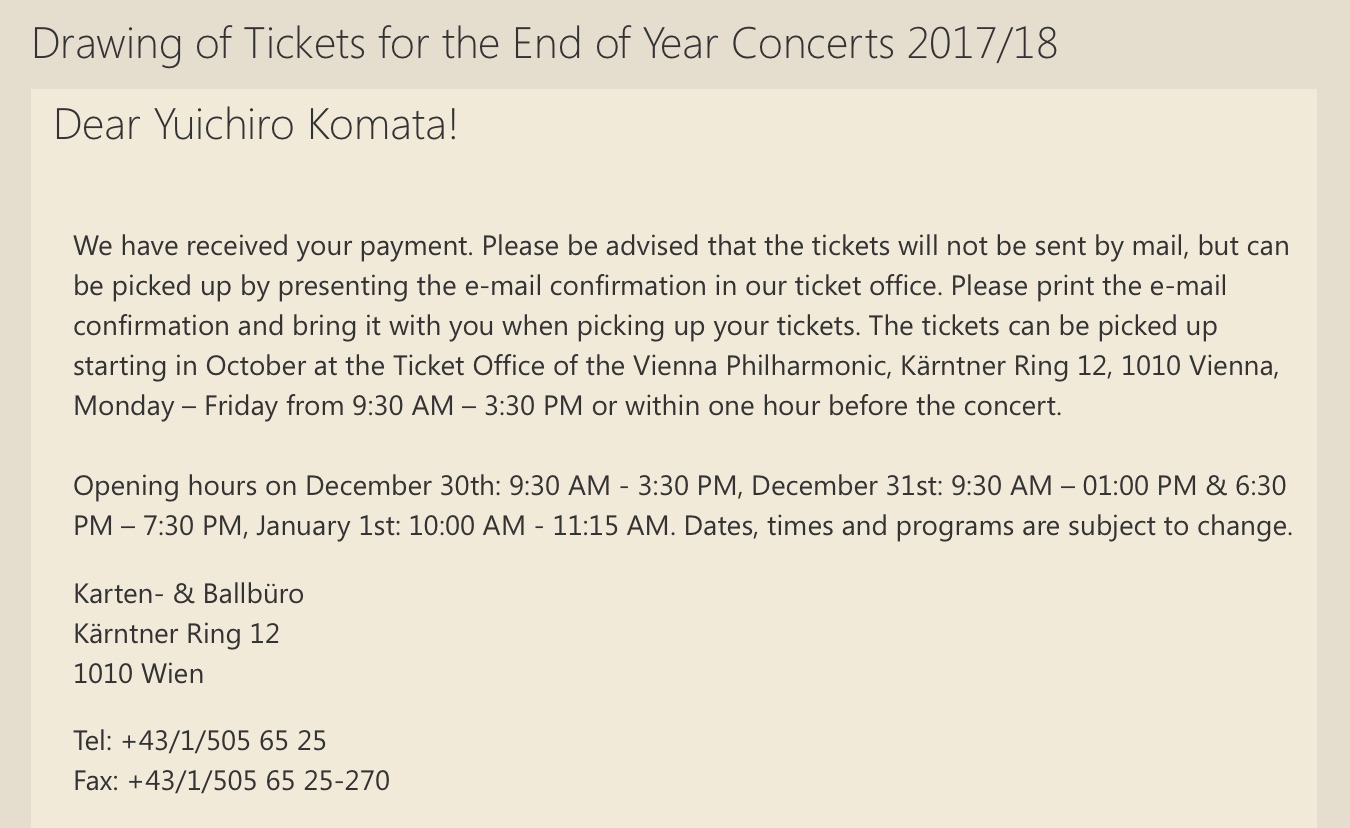Click the phrase "starting in October"
This screenshot has width=1350, height=828.
[187, 366]
